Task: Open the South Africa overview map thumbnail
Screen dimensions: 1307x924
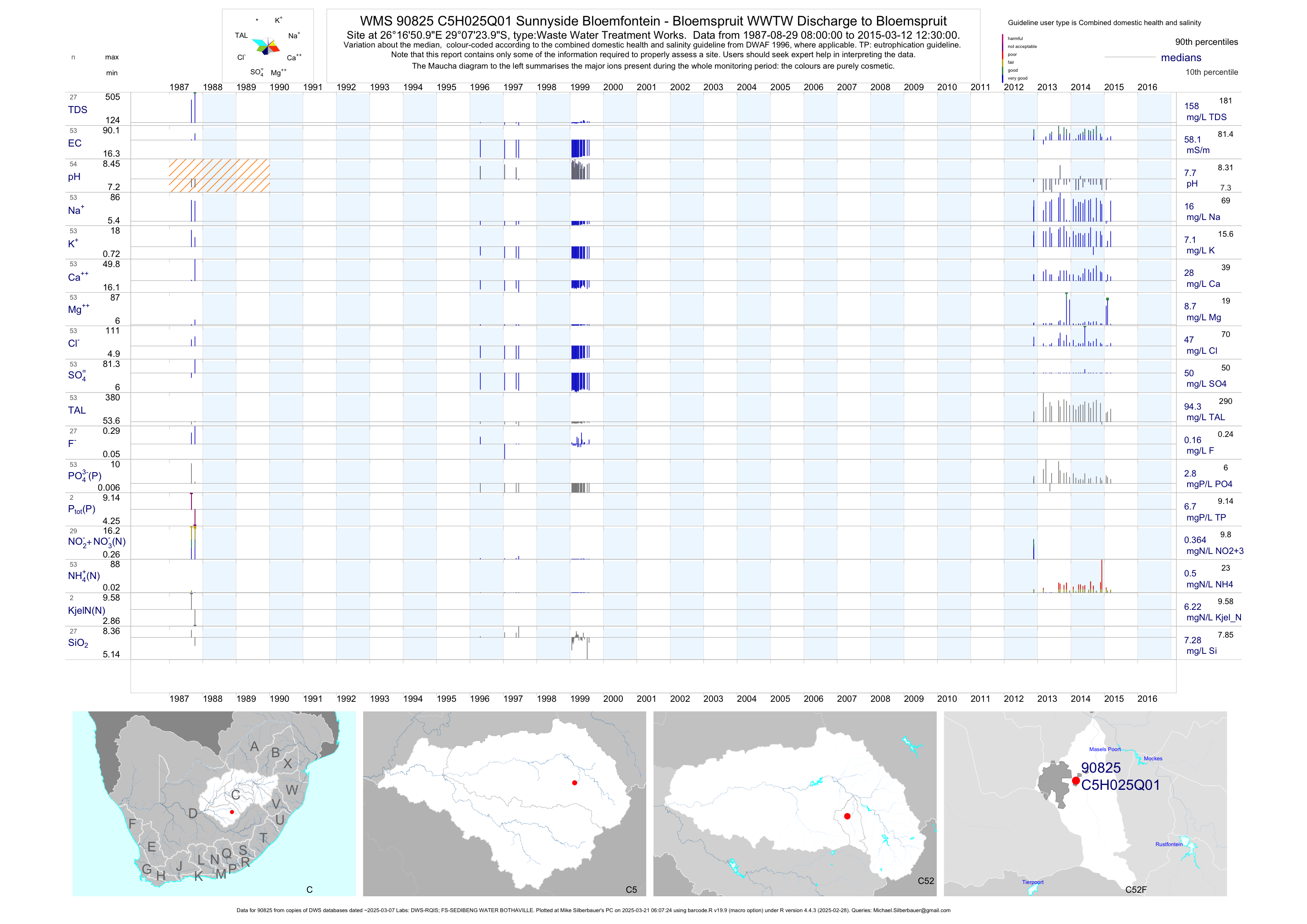Action: [x=214, y=803]
